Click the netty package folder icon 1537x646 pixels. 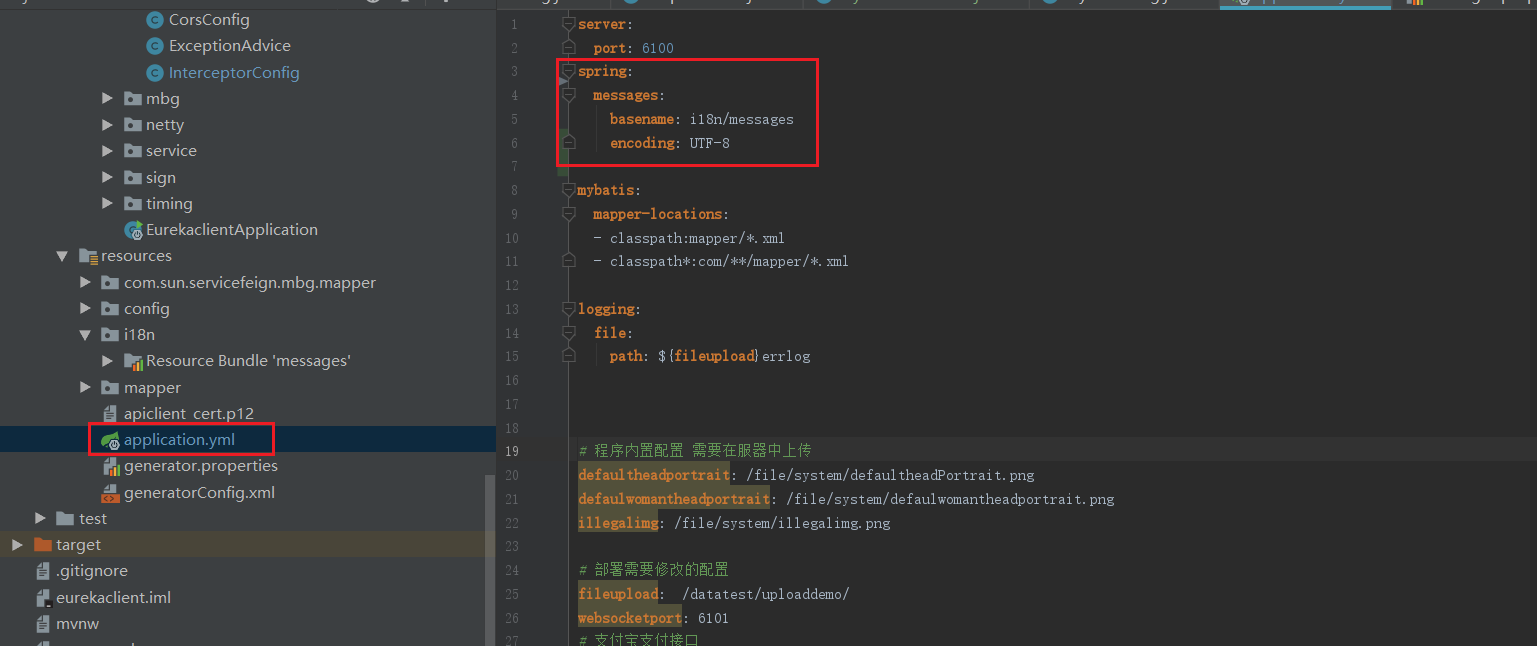click(132, 125)
